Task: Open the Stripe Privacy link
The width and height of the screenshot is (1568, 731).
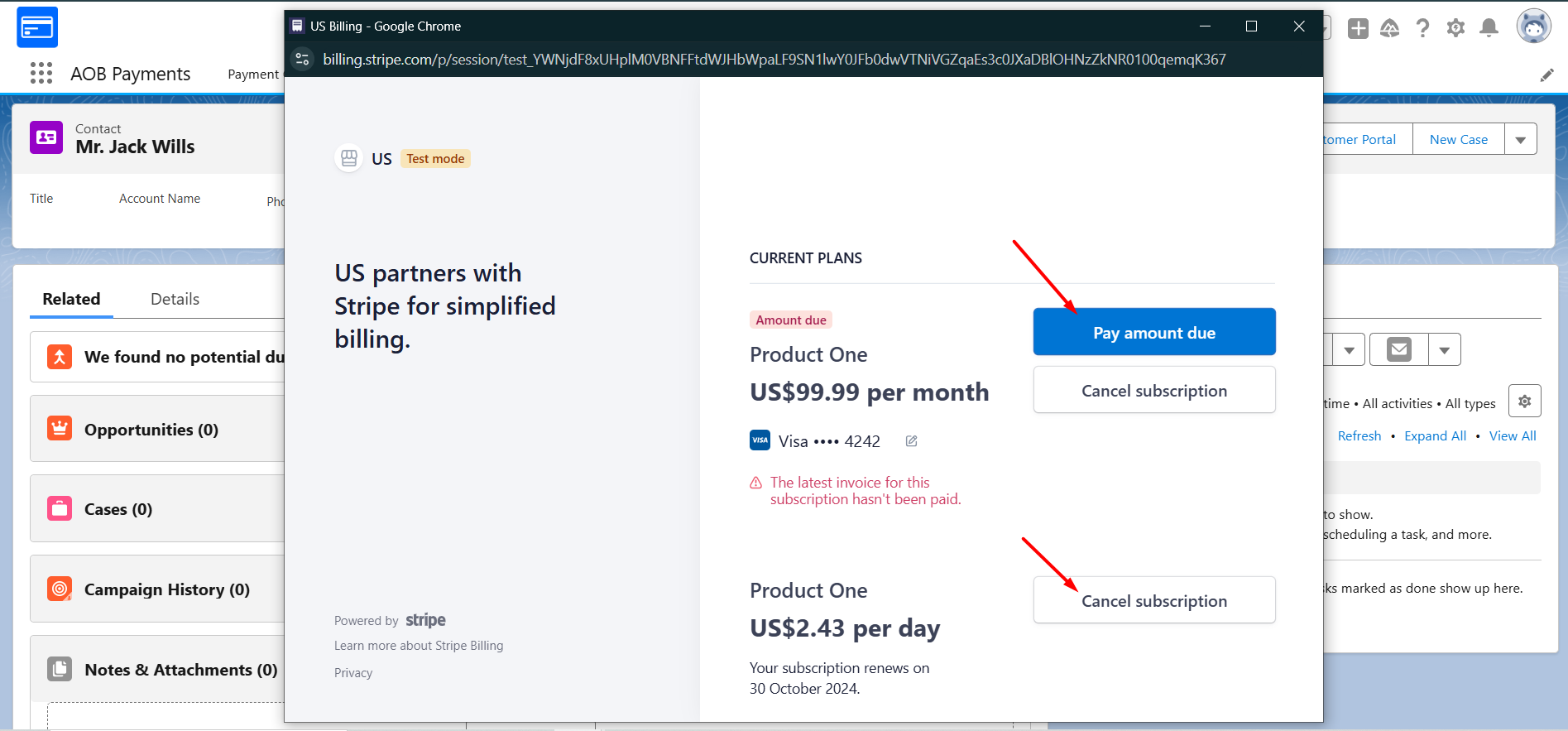Action: coord(353,673)
